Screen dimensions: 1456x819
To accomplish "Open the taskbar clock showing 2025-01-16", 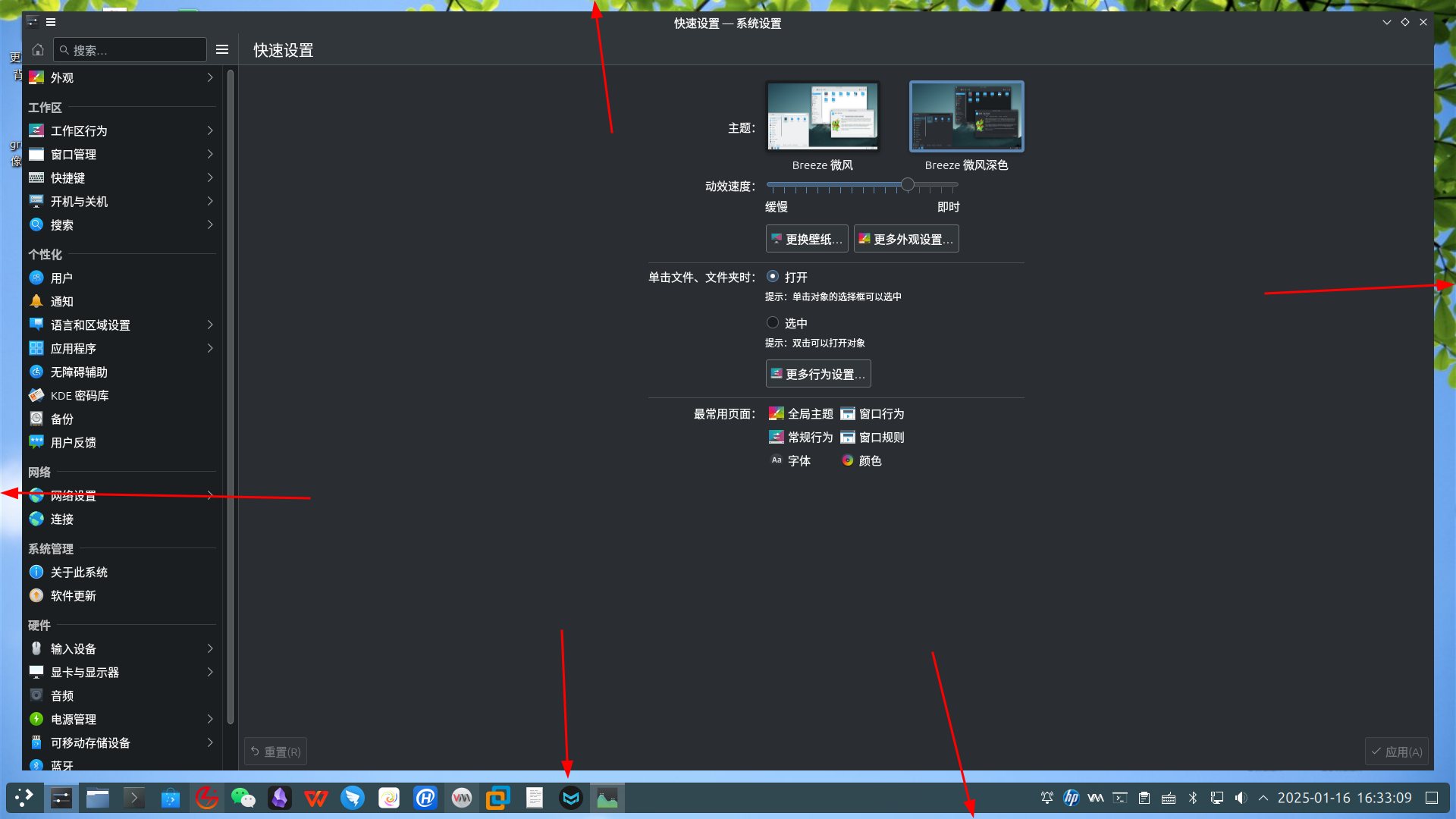I will pyautogui.click(x=1345, y=798).
